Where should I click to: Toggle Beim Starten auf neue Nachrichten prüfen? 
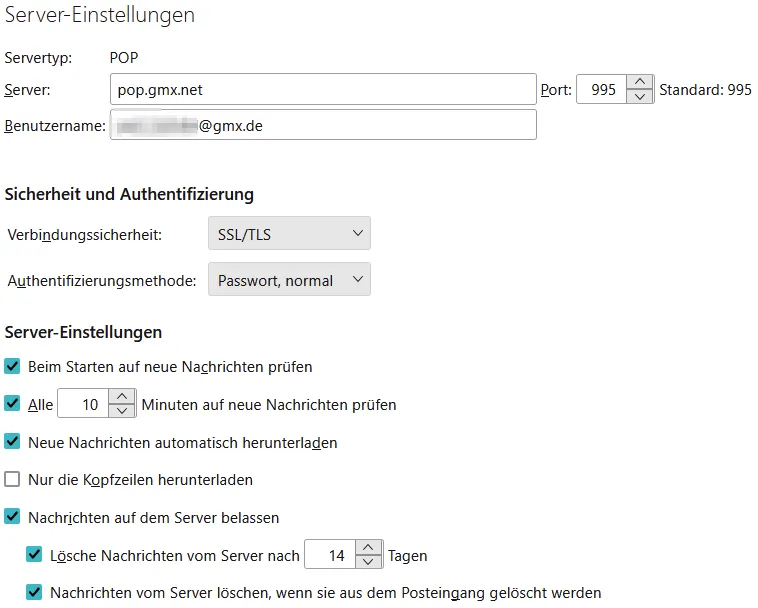coord(12,366)
